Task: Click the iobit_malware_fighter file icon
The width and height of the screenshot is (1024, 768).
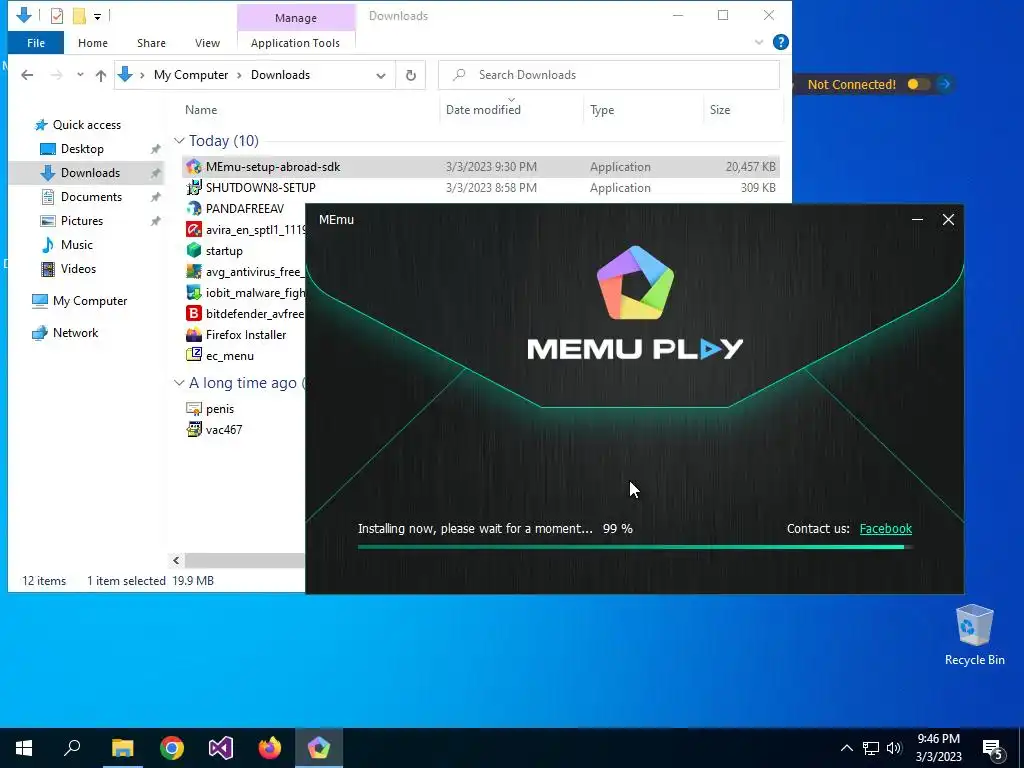Action: 193,293
